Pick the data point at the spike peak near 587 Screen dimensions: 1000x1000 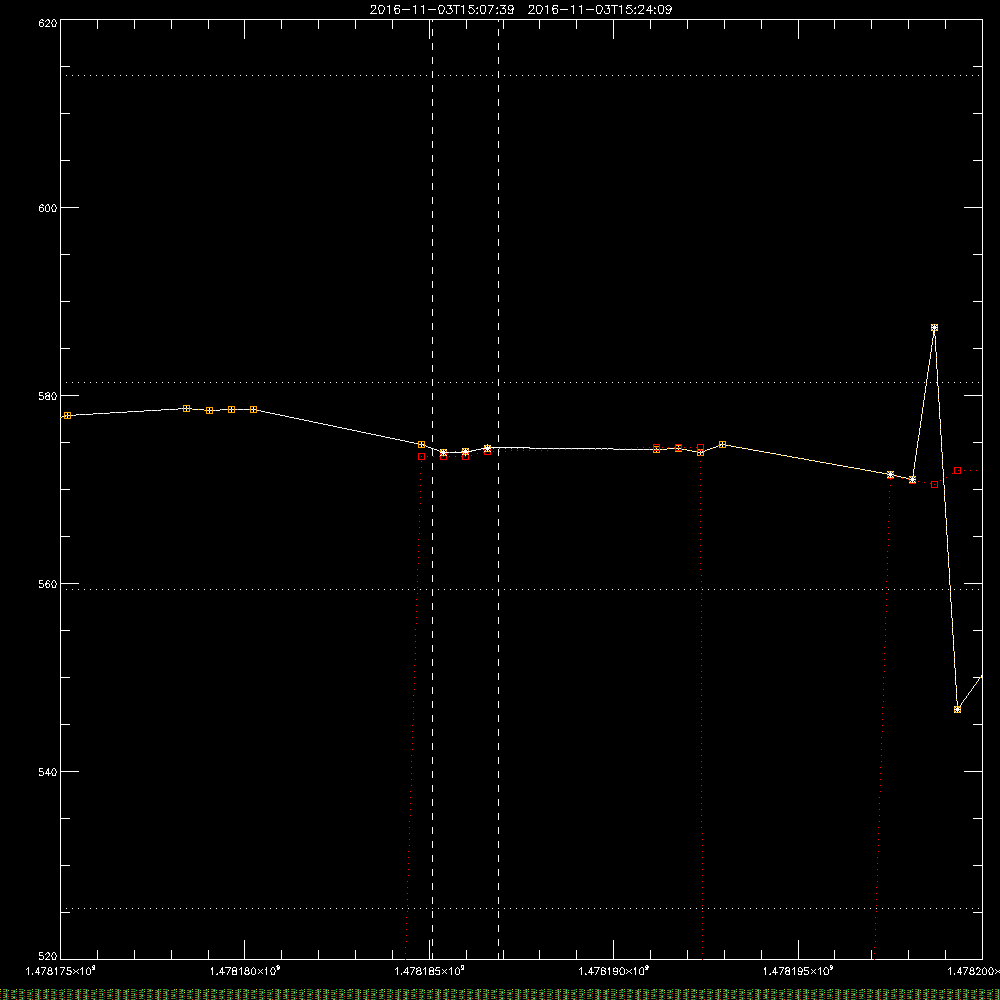pyautogui.click(x=934, y=328)
